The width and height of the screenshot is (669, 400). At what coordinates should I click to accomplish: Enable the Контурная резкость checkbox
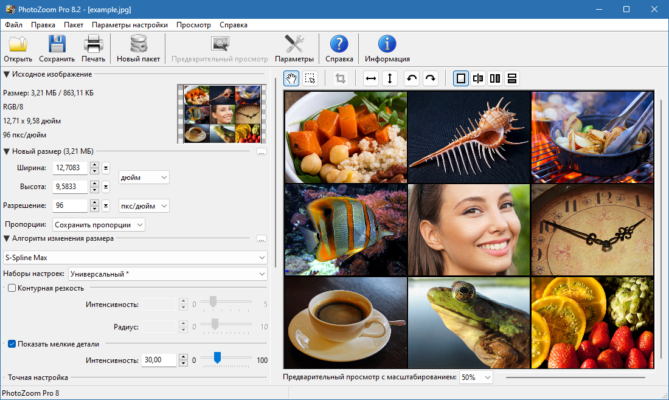click(x=12, y=288)
